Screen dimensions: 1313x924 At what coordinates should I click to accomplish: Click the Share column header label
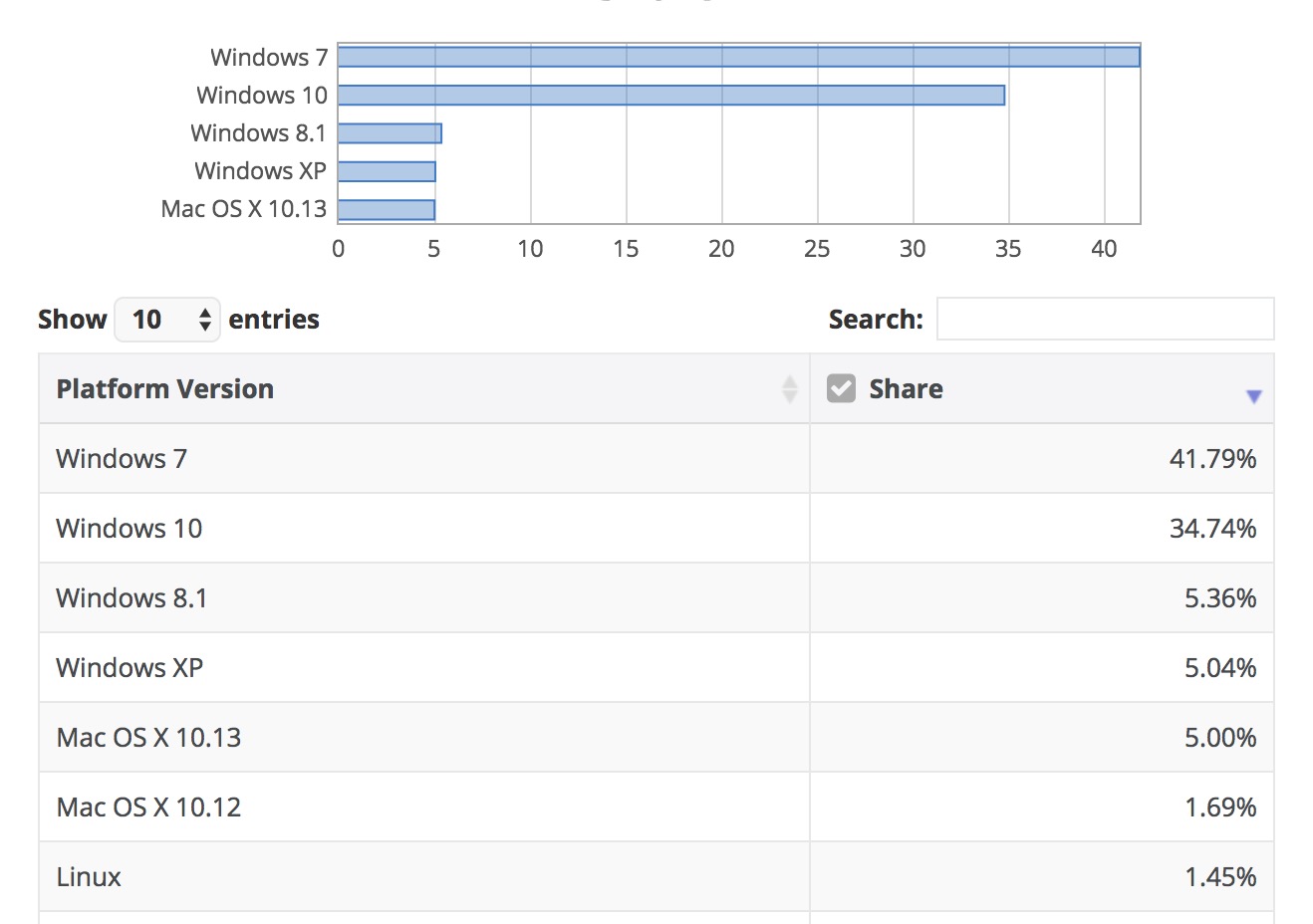coord(906,389)
